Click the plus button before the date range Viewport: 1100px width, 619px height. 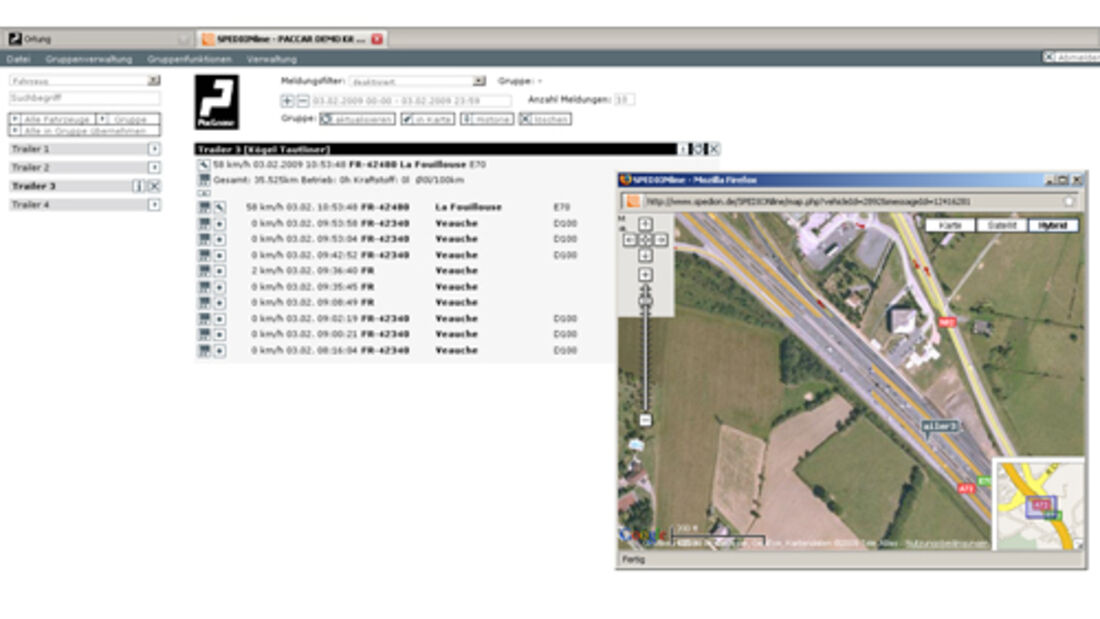(287, 101)
